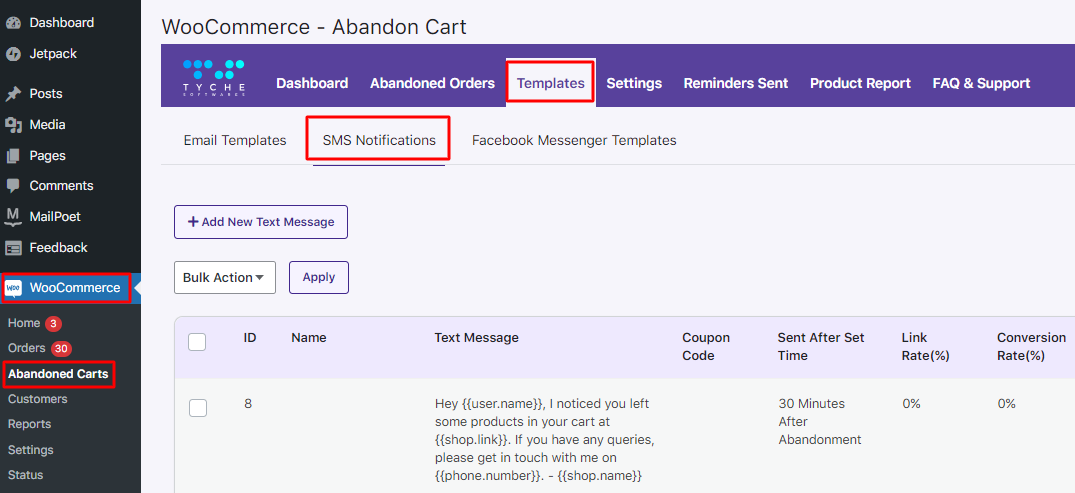Click the Jetpack icon in sidebar
1075x493 pixels.
click(13, 54)
